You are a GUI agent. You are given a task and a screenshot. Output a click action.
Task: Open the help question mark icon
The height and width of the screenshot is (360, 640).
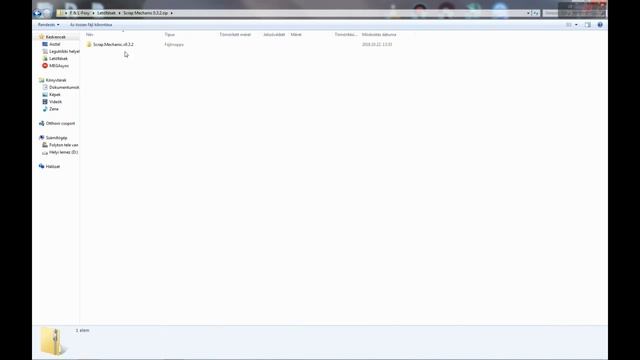point(600,25)
